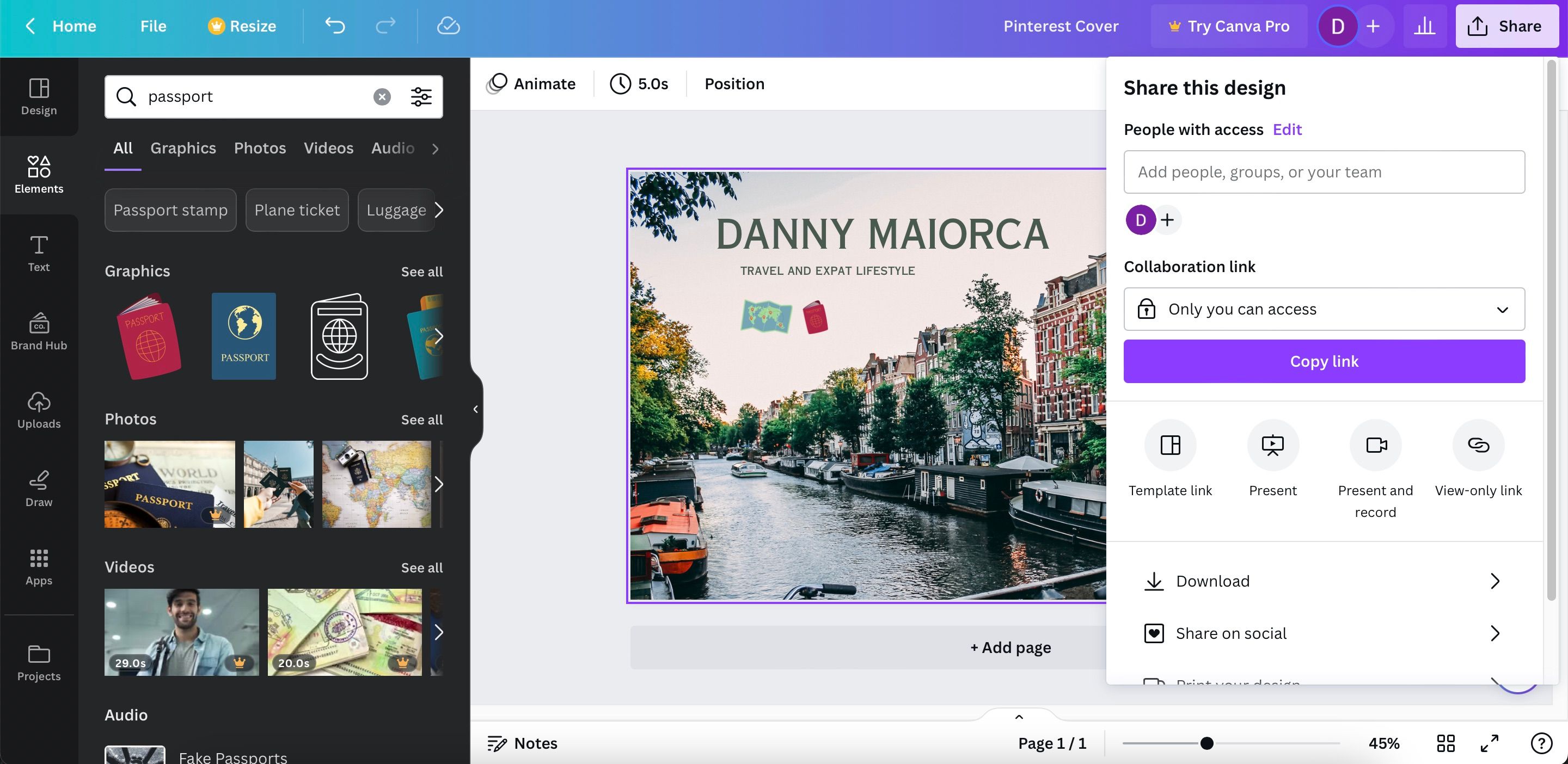Image resolution: width=1568 pixels, height=764 pixels.
Task: Click the undo arrow icon
Action: (x=335, y=26)
